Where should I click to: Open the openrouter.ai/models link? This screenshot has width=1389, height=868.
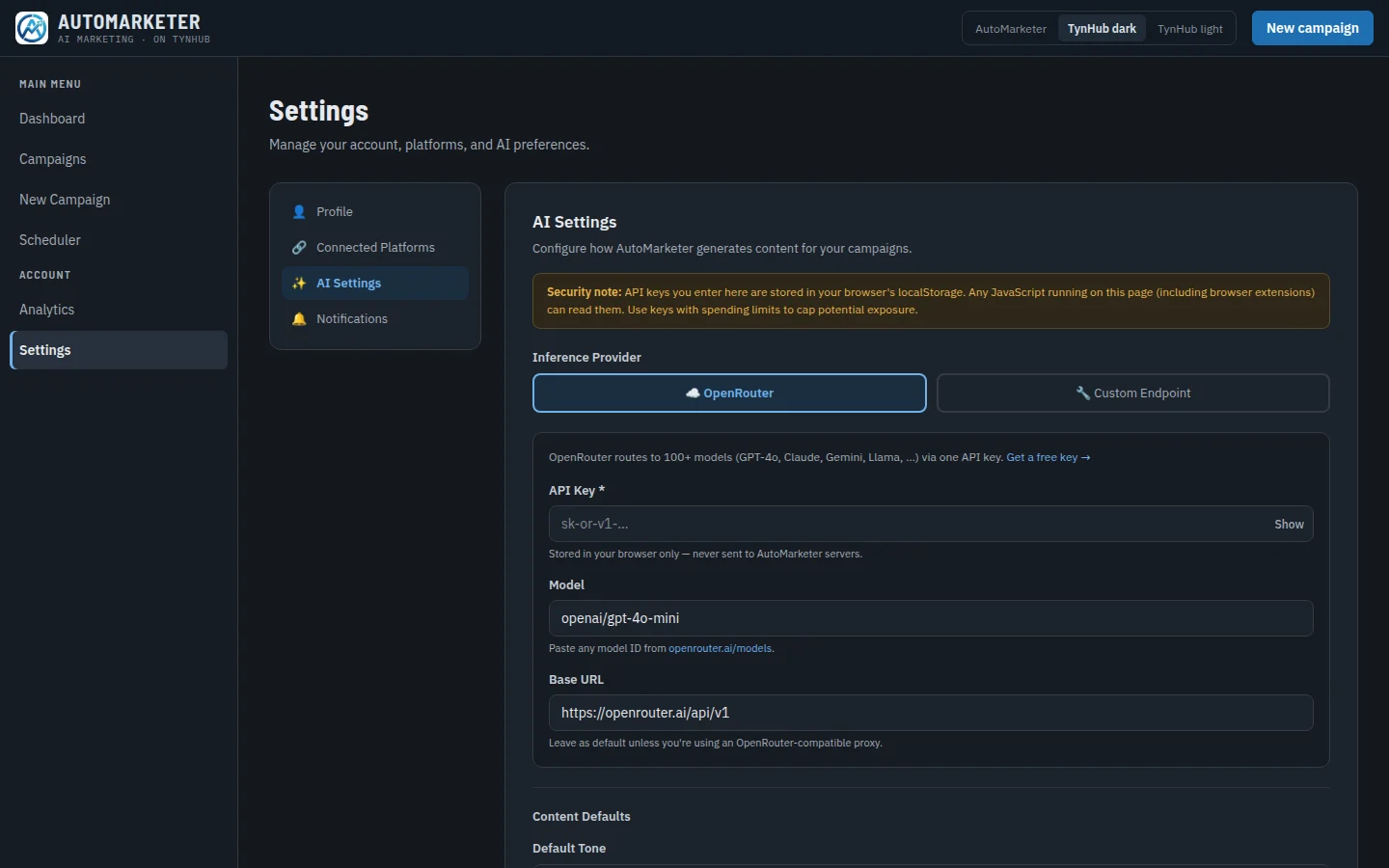pyautogui.click(x=721, y=648)
